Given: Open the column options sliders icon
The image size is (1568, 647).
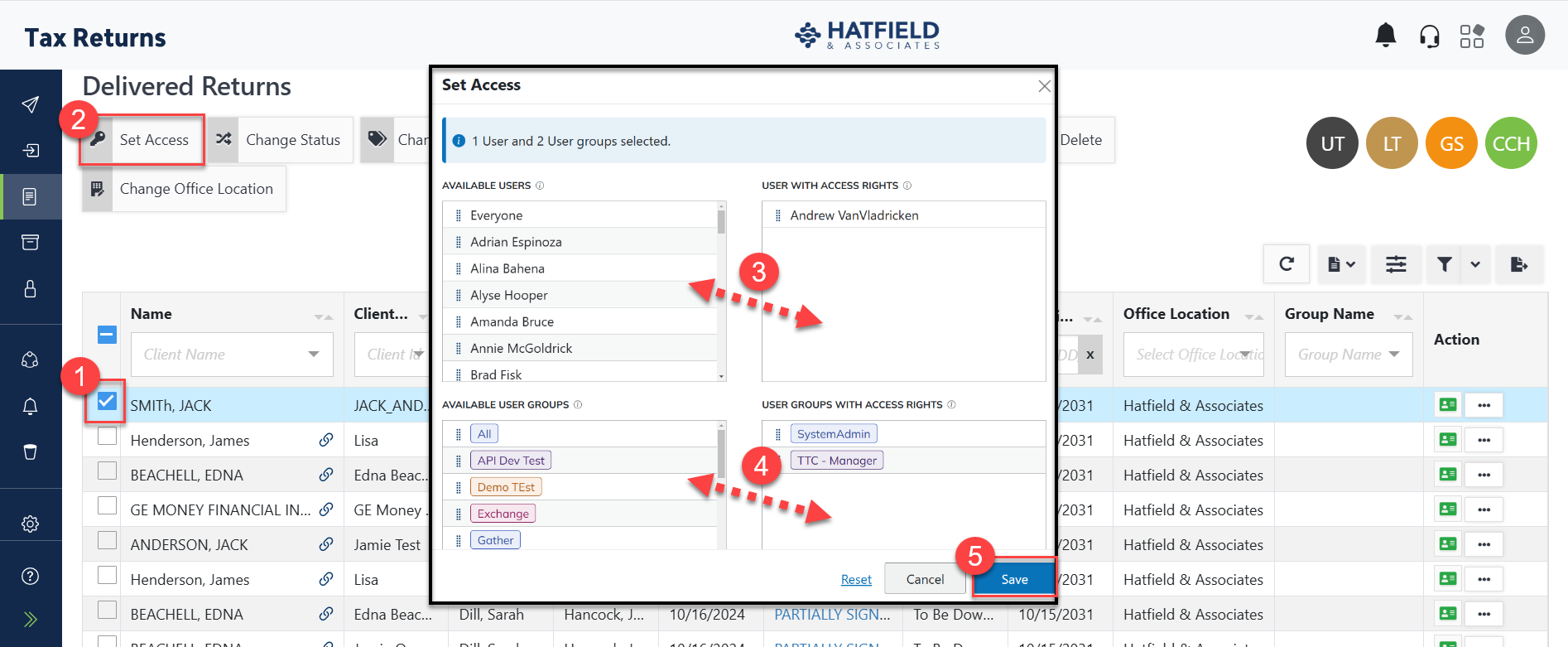Looking at the screenshot, I should click(x=1396, y=264).
